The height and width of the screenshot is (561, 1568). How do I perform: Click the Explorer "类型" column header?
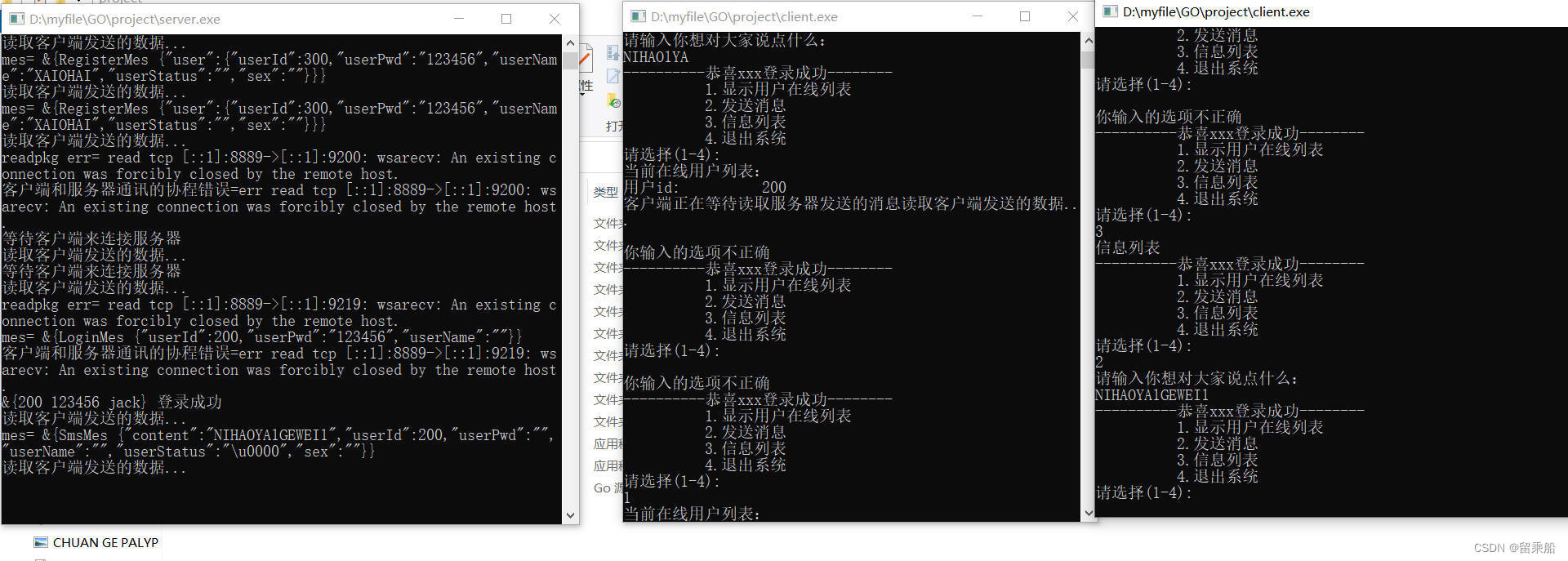(605, 192)
